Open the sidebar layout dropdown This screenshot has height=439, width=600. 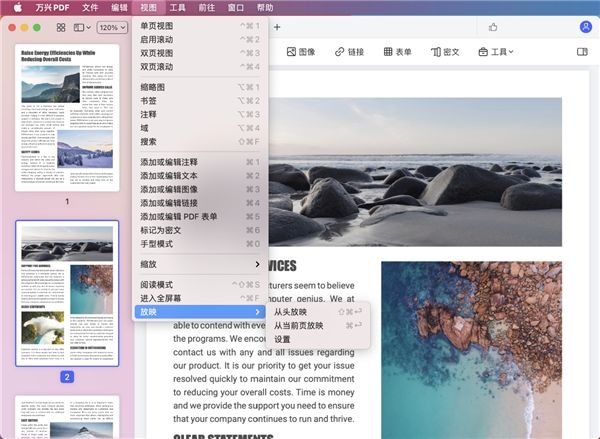pos(82,28)
